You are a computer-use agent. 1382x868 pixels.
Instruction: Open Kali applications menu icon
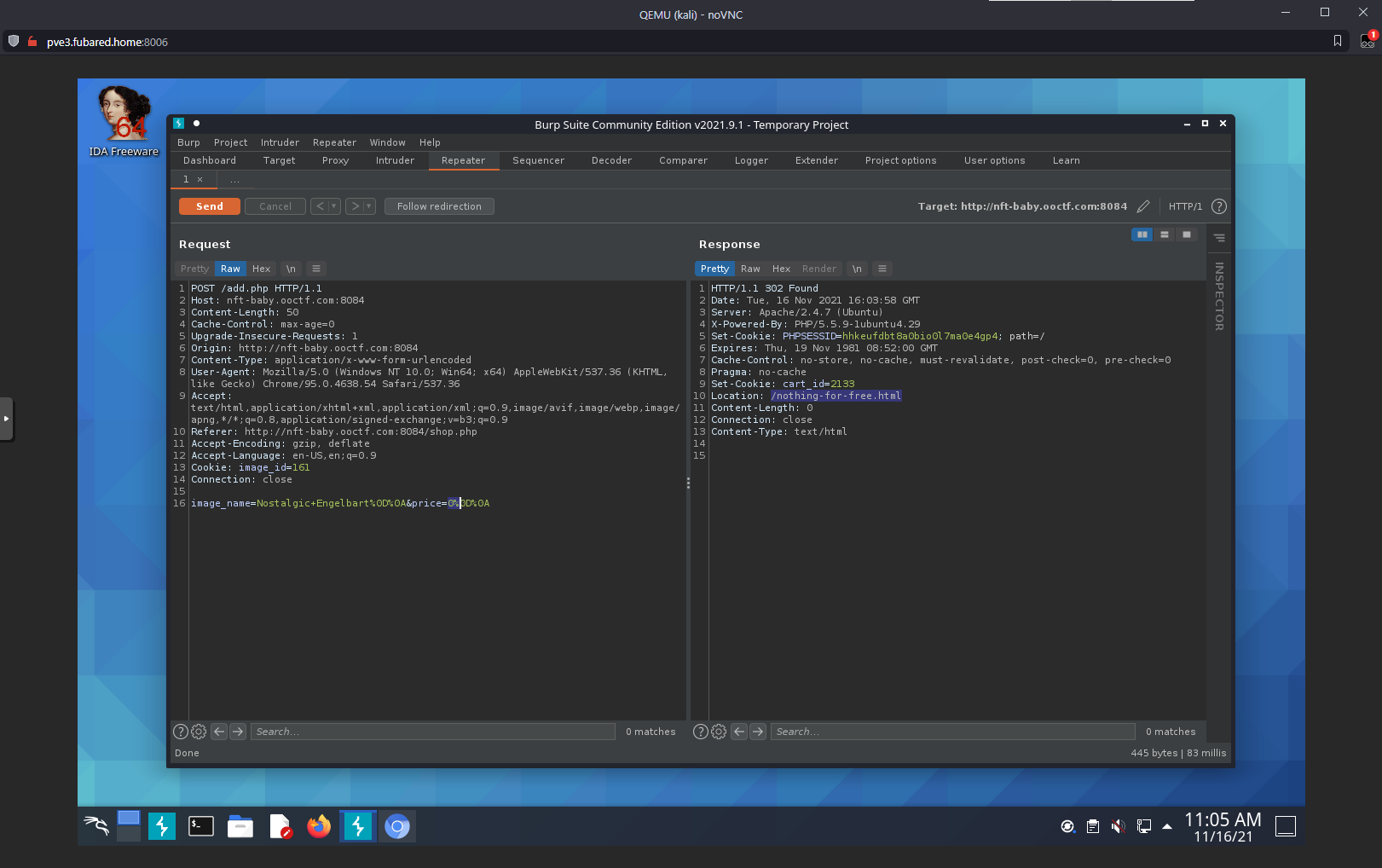[96, 825]
